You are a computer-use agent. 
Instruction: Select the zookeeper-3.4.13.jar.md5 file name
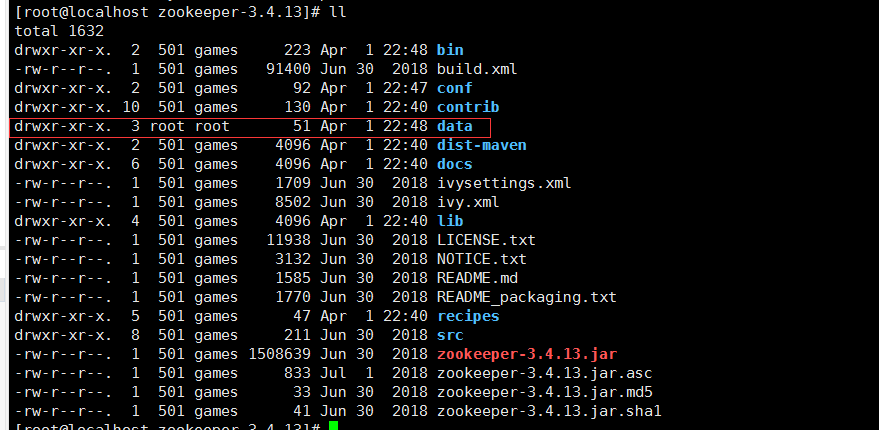click(x=544, y=392)
